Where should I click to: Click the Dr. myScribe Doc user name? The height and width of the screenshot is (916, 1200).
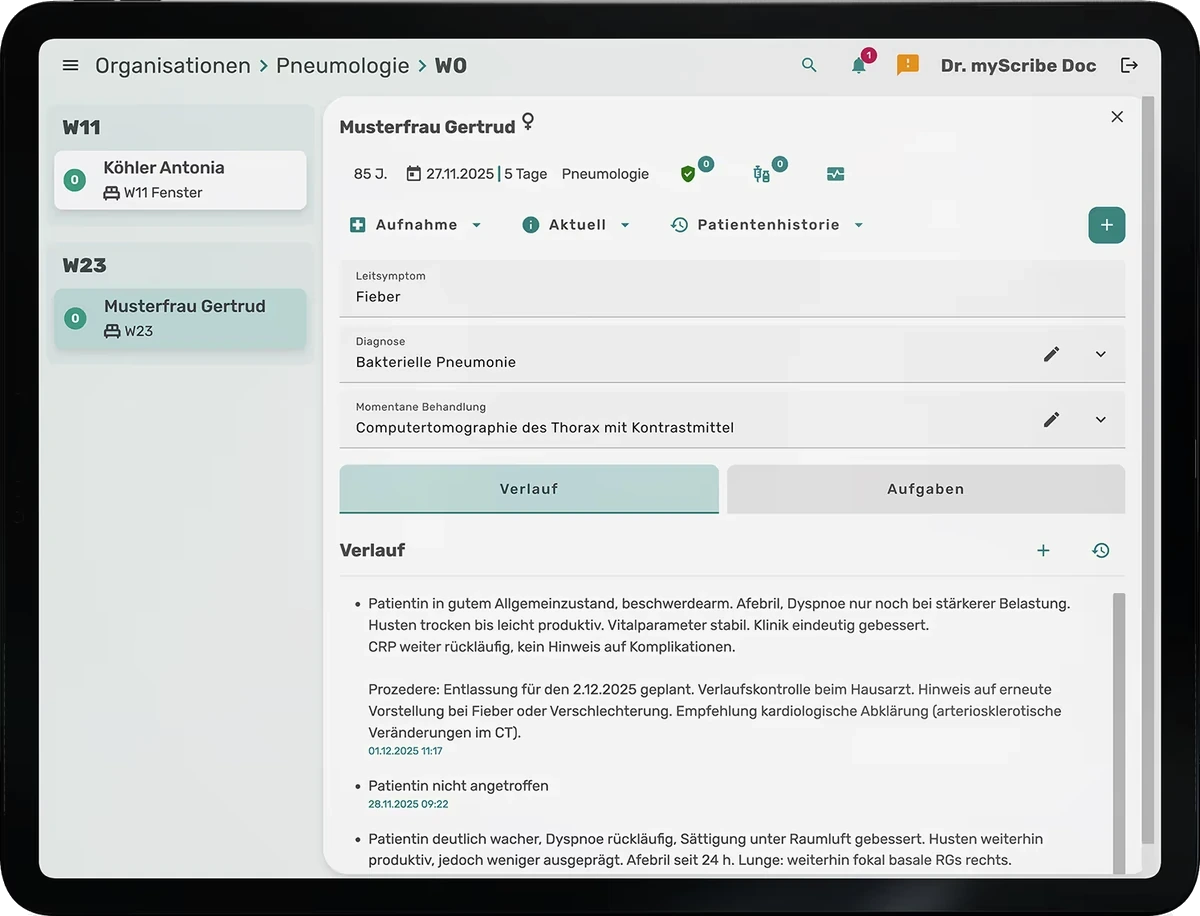coord(1018,66)
